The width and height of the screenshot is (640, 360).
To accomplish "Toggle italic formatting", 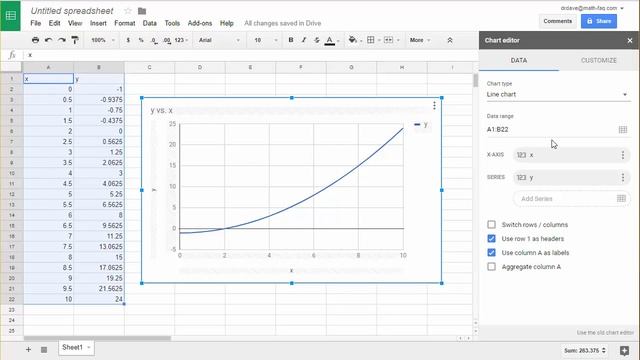I will click(x=304, y=40).
